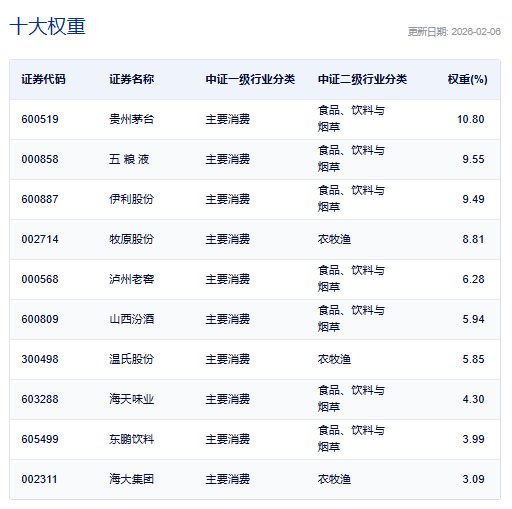Open the 泸州老窖 entry
The height and width of the screenshot is (509, 512).
pyautogui.click(x=132, y=279)
